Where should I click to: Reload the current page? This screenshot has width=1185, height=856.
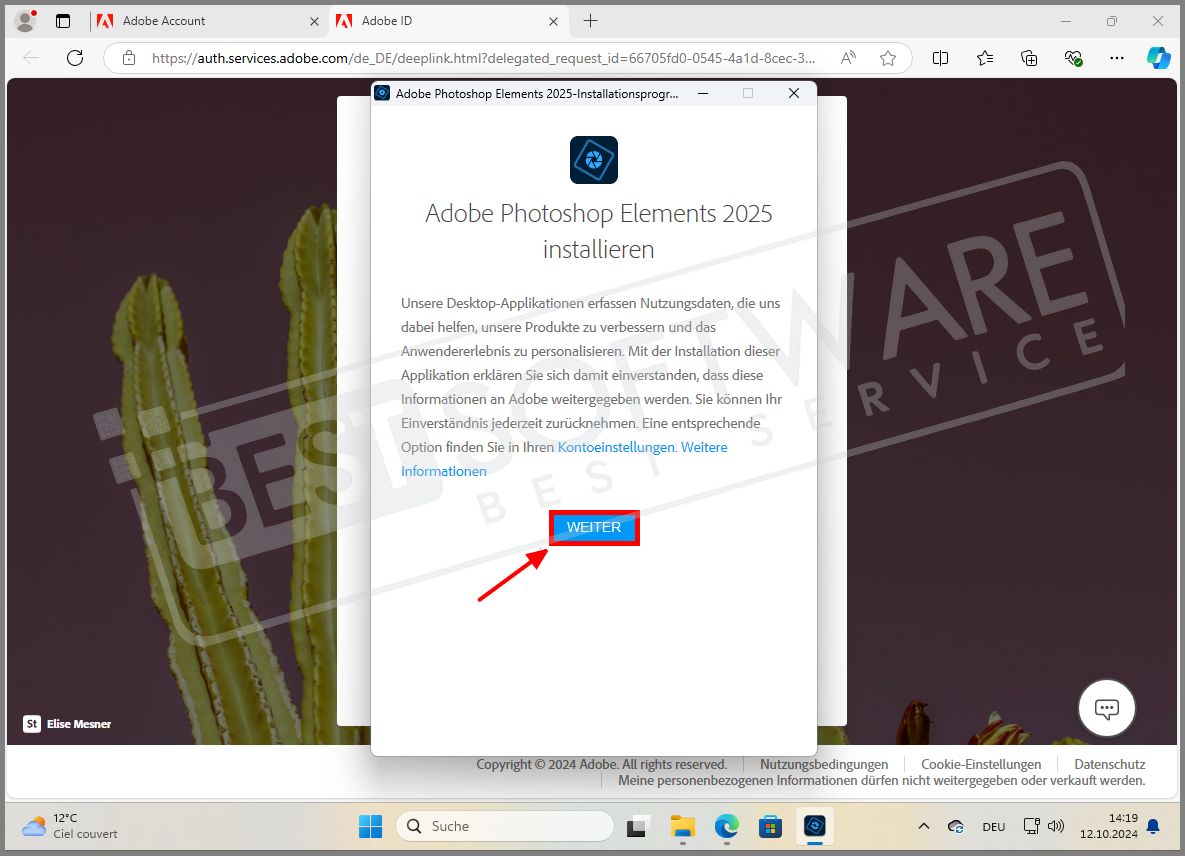tap(75, 58)
